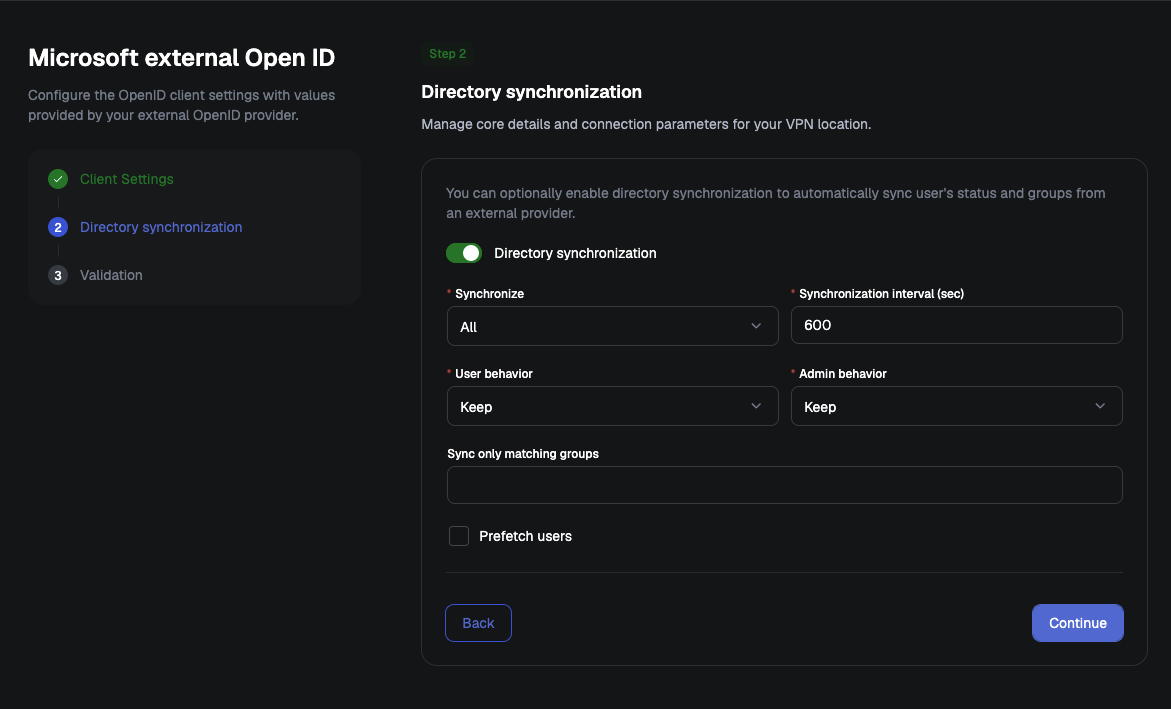Screen dimensions: 1171x709
Task: Click the User behavior chevron arrow
Action: pos(756,406)
